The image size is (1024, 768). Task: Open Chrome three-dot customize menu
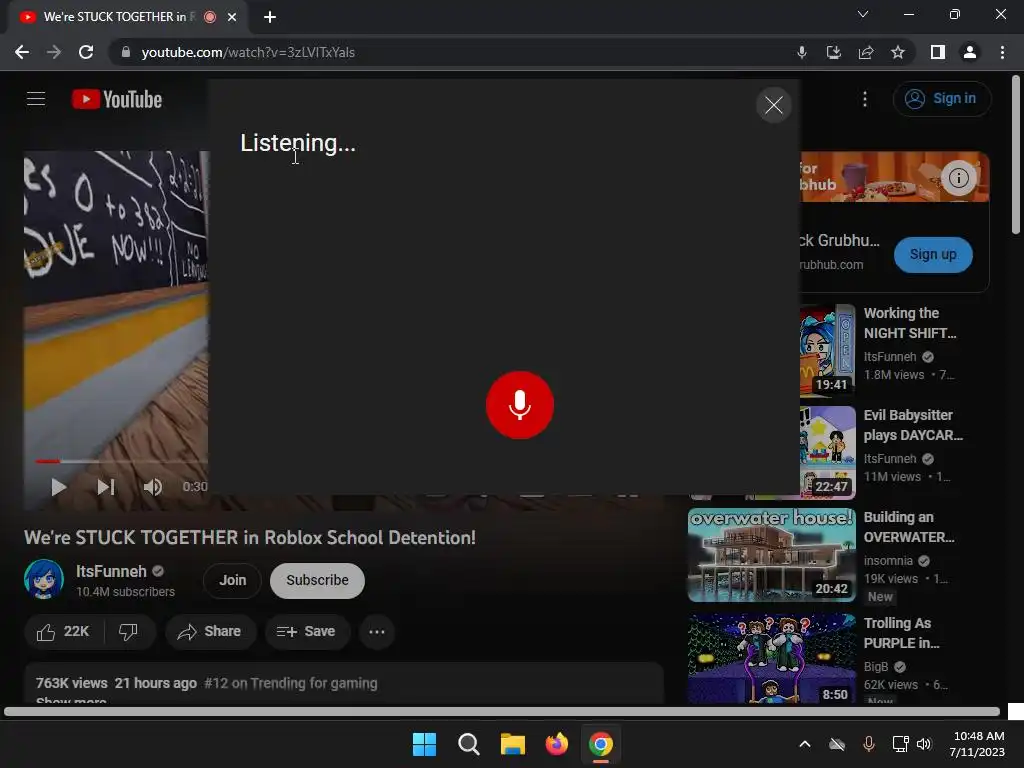click(1002, 52)
